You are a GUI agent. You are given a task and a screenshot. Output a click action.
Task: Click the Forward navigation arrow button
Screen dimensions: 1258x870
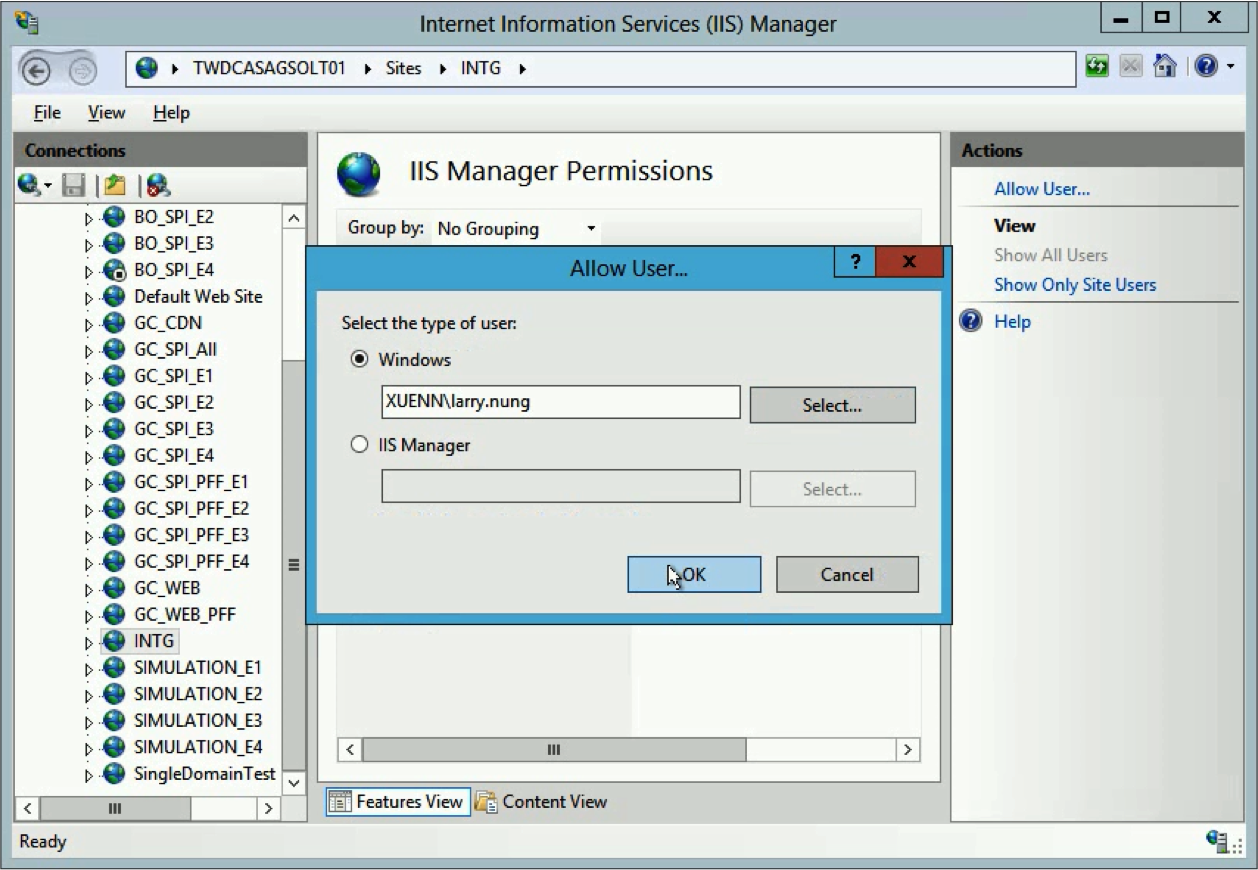pyautogui.click(x=82, y=70)
